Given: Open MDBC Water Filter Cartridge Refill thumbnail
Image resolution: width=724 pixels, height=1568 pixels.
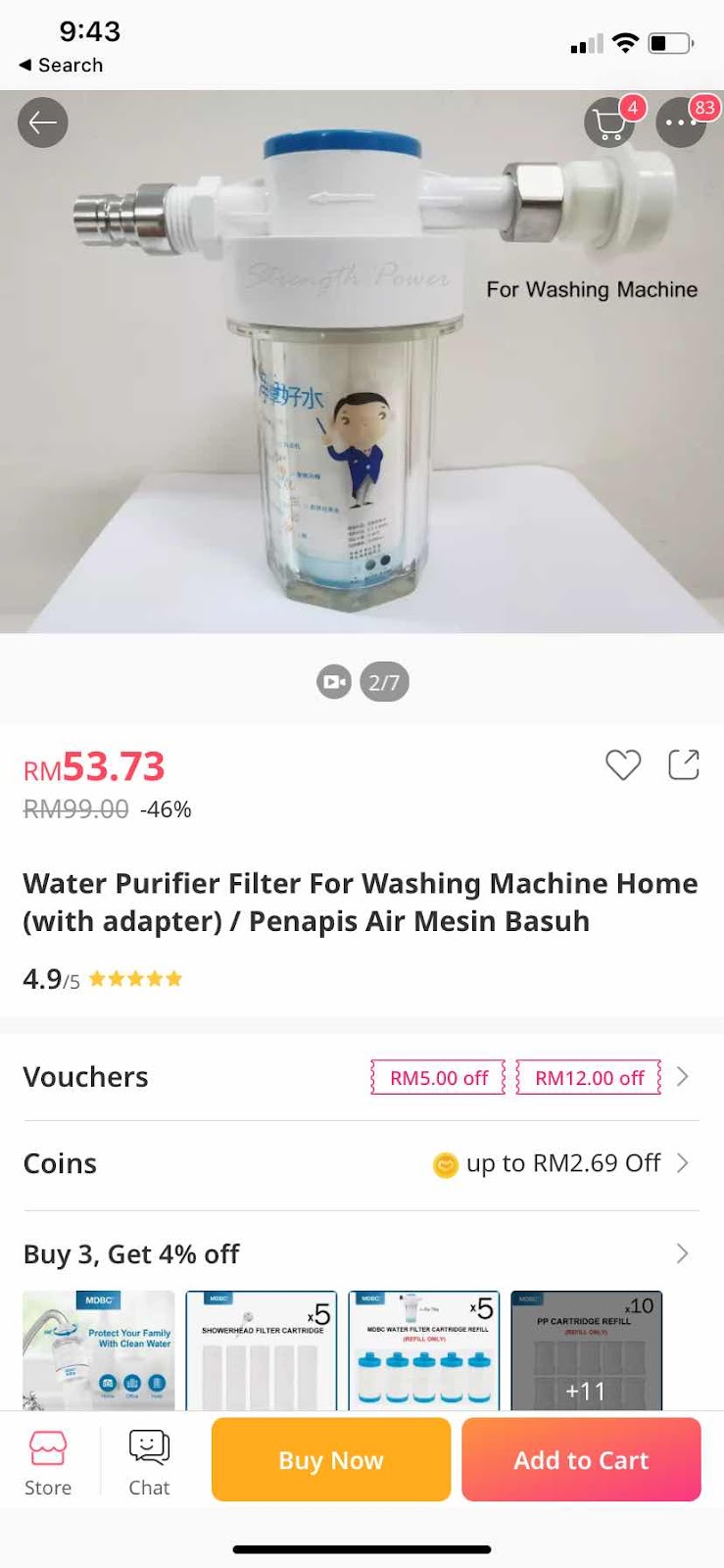Looking at the screenshot, I should click(x=424, y=1350).
